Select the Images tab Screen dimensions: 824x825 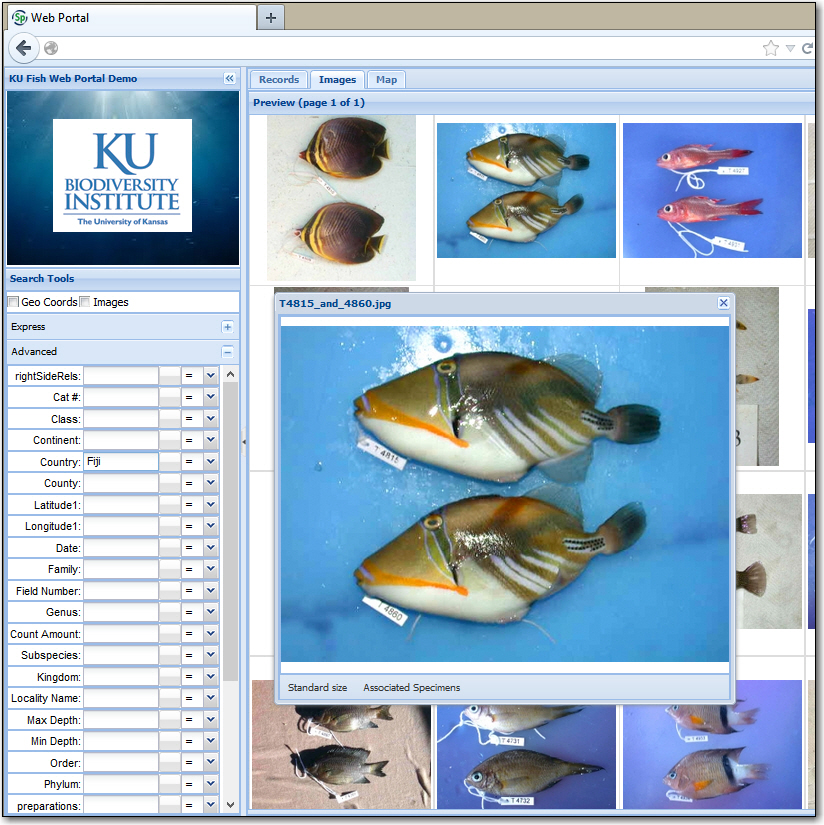click(337, 79)
